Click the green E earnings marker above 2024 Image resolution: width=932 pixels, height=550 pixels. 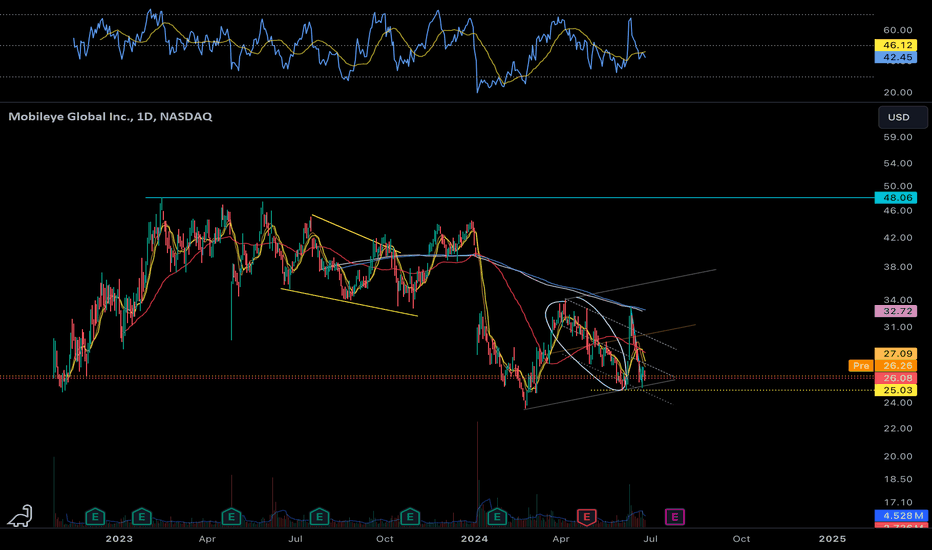tap(497, 517)
